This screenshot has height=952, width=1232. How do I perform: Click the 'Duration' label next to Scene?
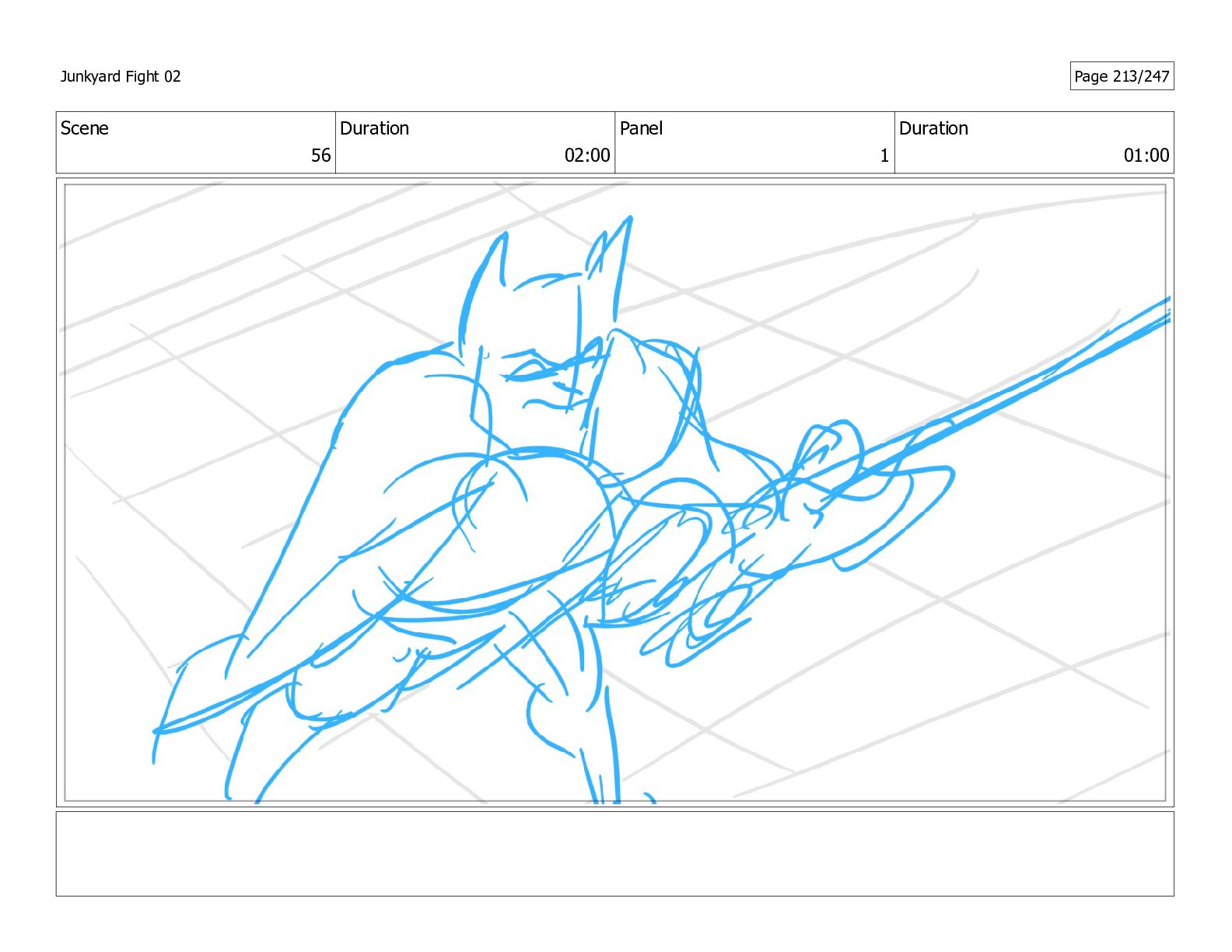tap(374, 128)
